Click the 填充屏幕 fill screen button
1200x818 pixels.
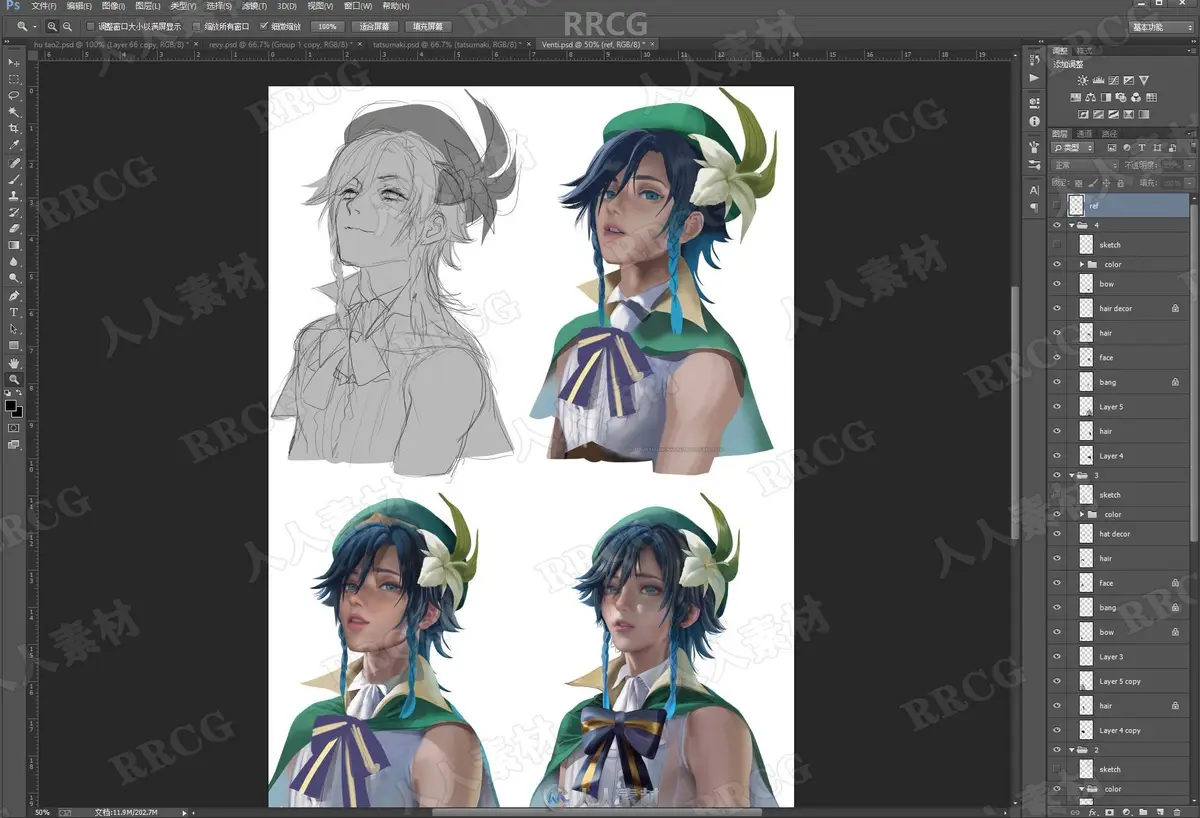pos(428,27)
